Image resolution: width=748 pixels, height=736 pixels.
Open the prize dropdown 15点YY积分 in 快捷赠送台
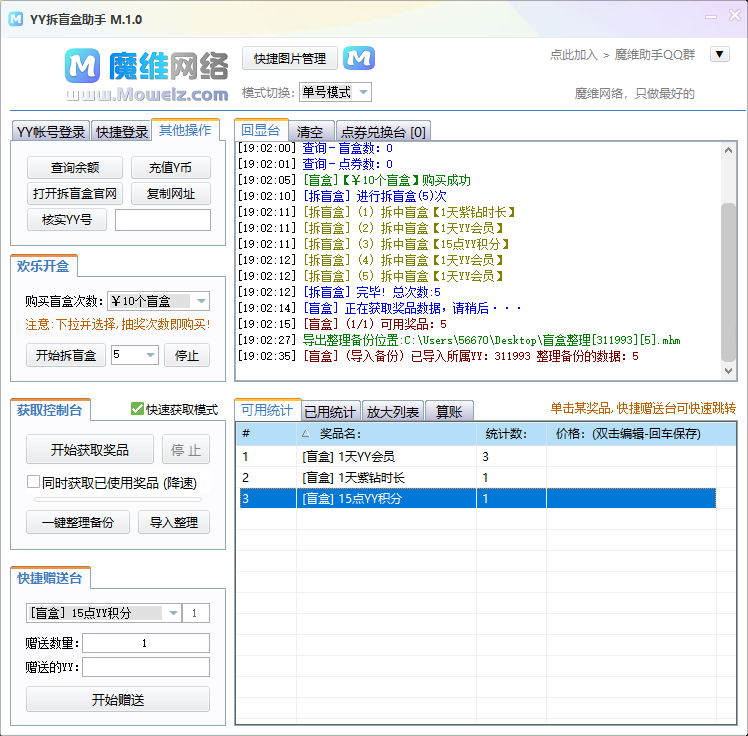coord(104,613)
